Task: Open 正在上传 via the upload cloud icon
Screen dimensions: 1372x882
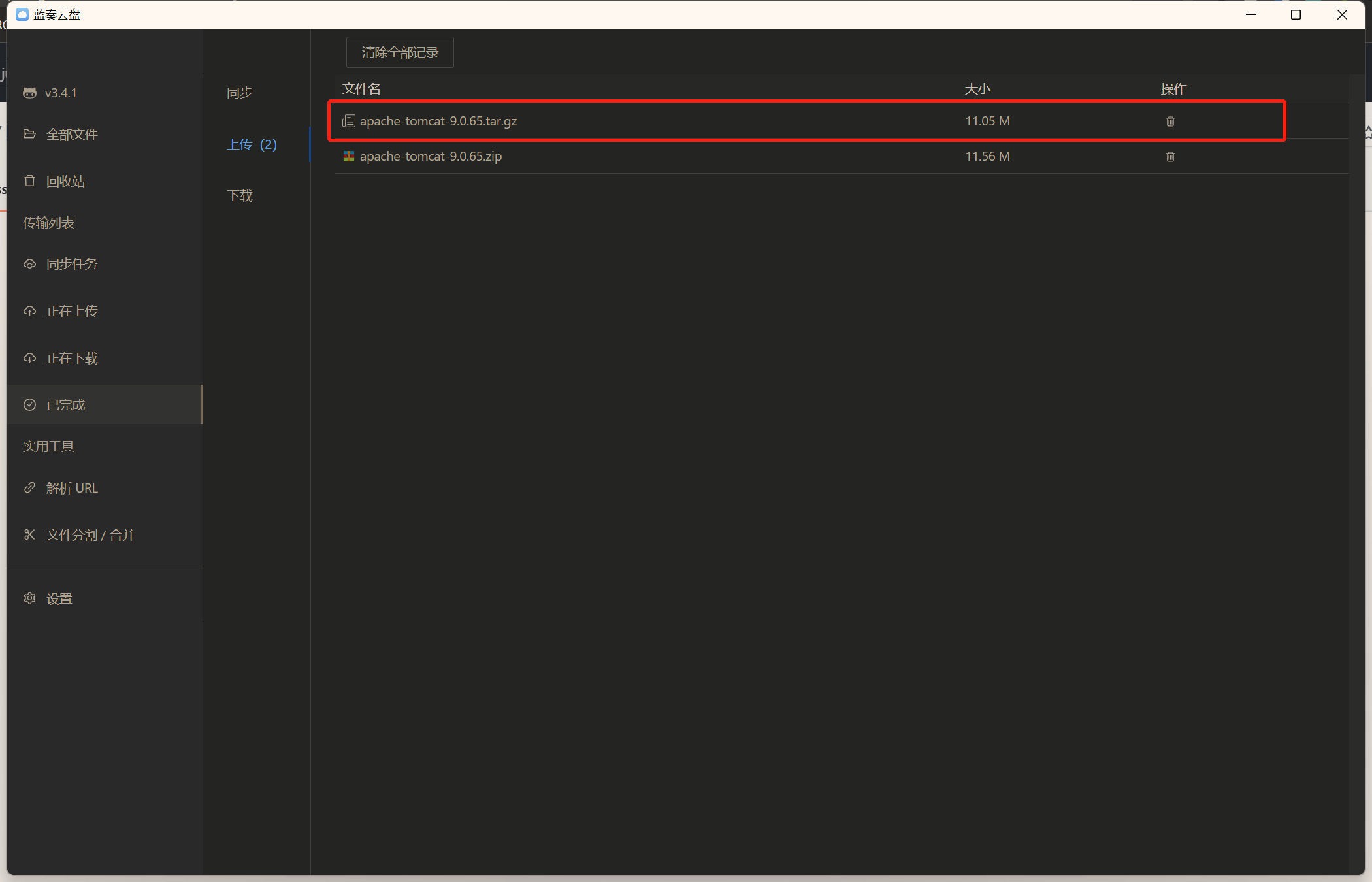Action: pos(29,311)
